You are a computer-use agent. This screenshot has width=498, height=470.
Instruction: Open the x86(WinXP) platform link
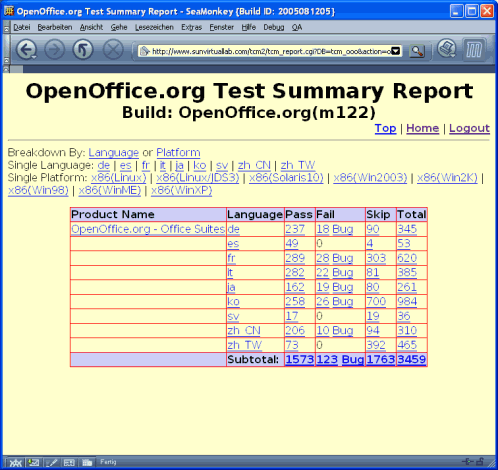pyautogui.click(x=182, y=191)
